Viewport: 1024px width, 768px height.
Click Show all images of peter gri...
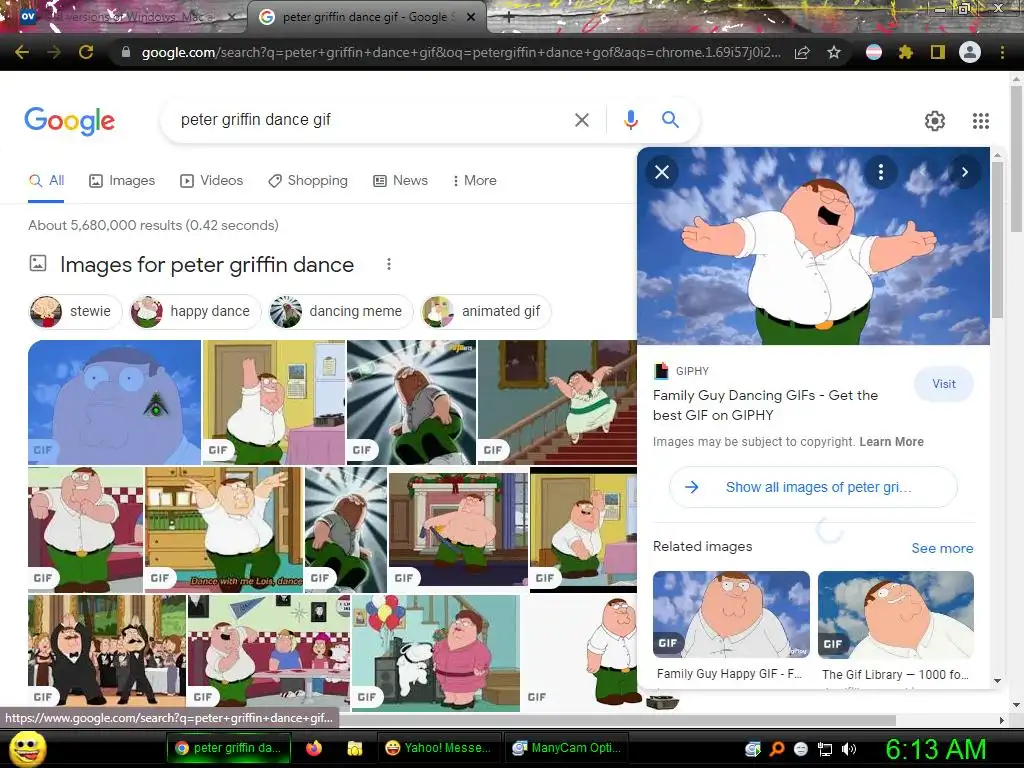point(813,487)
